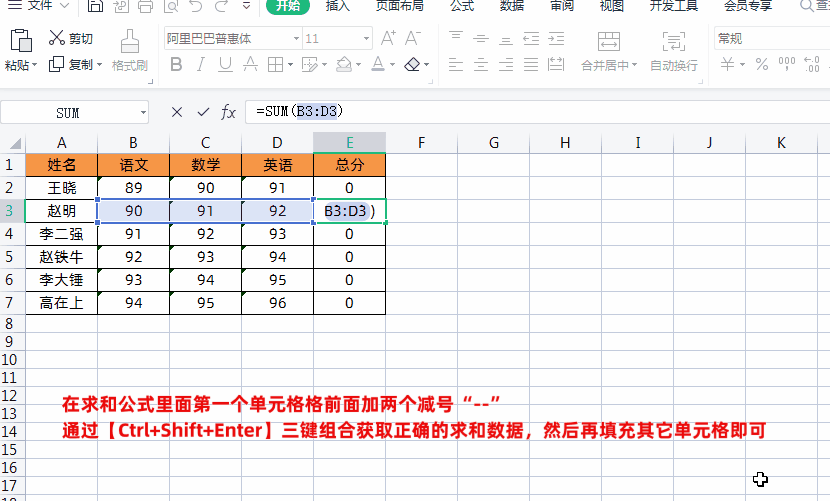This screenshot has height=501, width=830.
Task: Open the 审阅 tab
Action: pyautogui.click(x=562, y=5)
